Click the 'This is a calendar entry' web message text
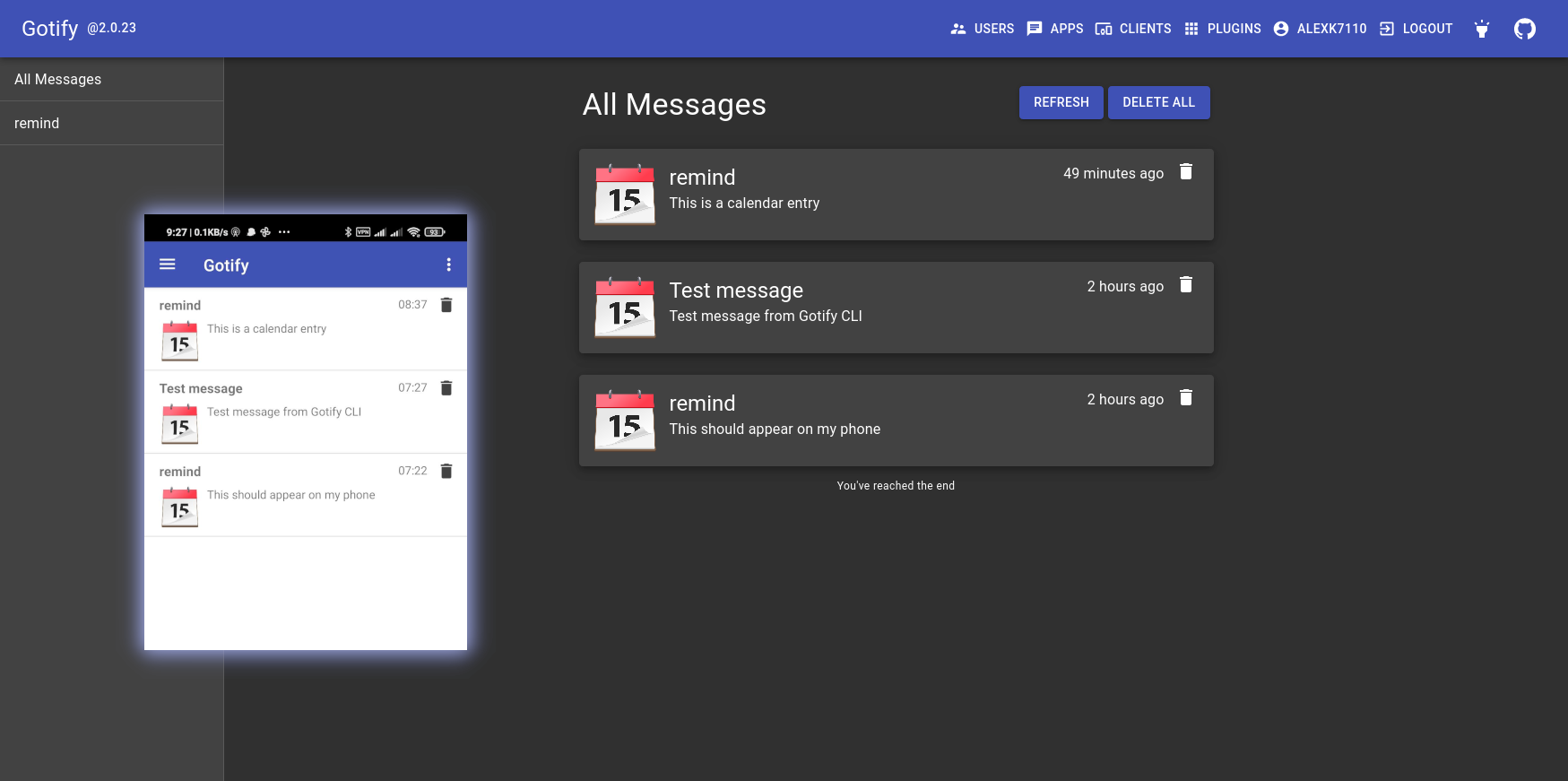Image resolution: width=1568 pixels, height=781 pixels. [744, 203]
